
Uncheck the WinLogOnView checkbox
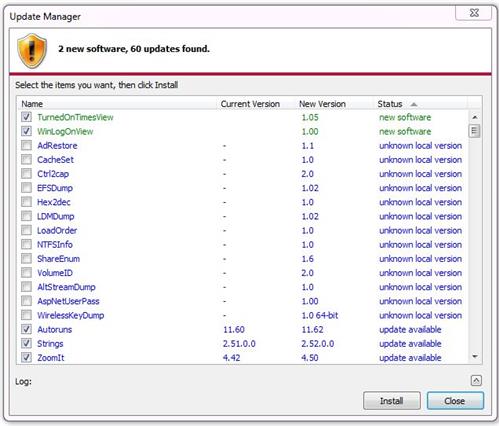pos(26,131)
